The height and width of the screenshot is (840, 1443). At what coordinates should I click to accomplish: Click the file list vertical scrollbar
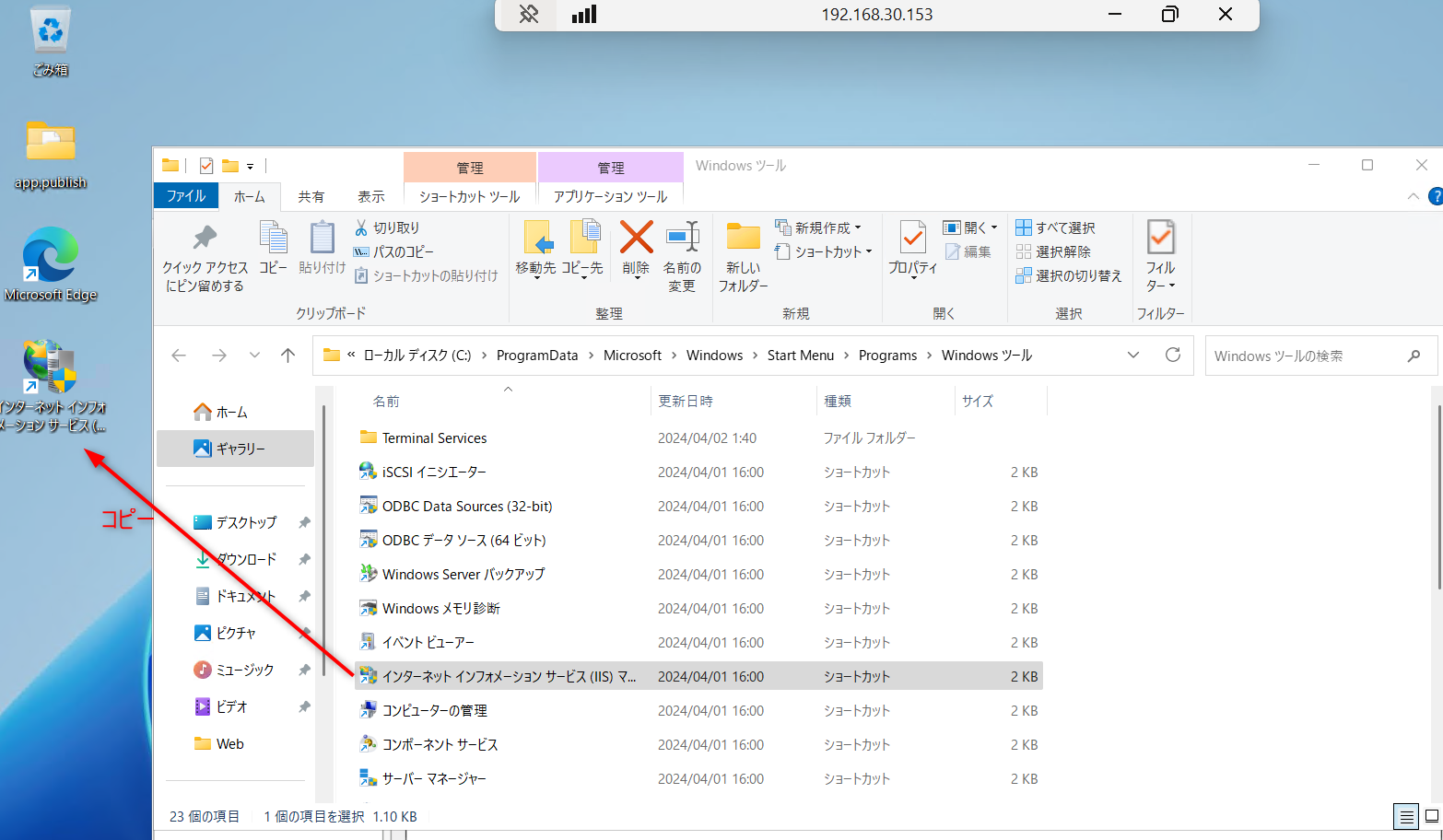tap(1438, 497)
